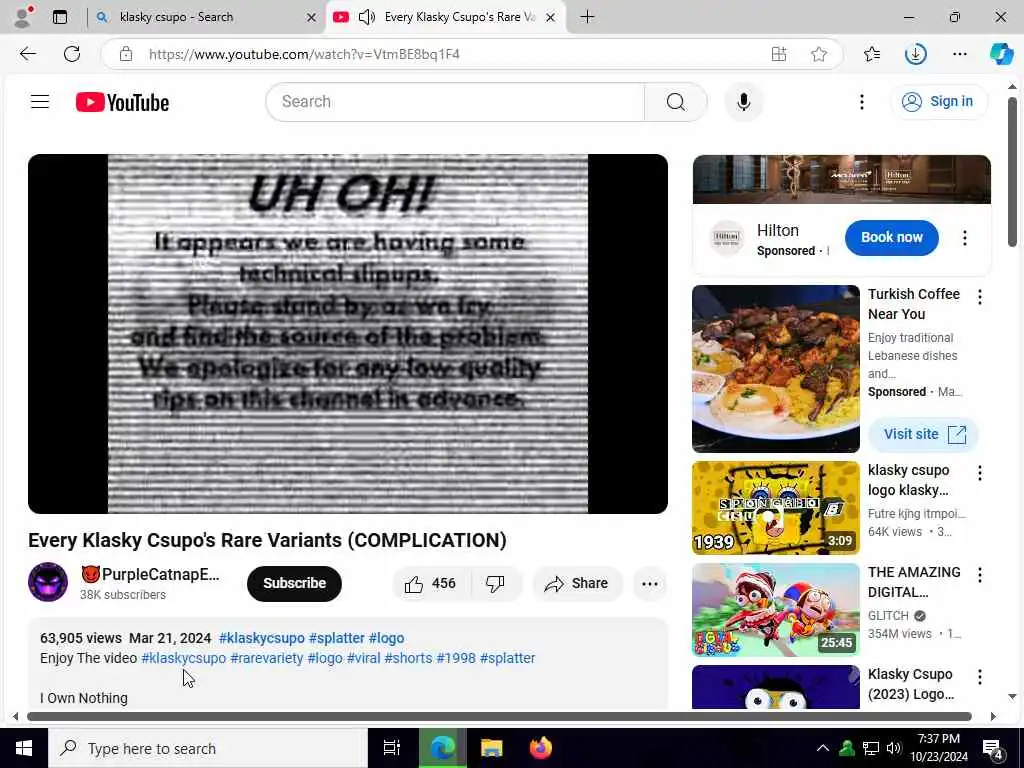This screenshot has height=768, width=1024.
Task: Go to YouTube home via logo
Action: click(122, 103)
